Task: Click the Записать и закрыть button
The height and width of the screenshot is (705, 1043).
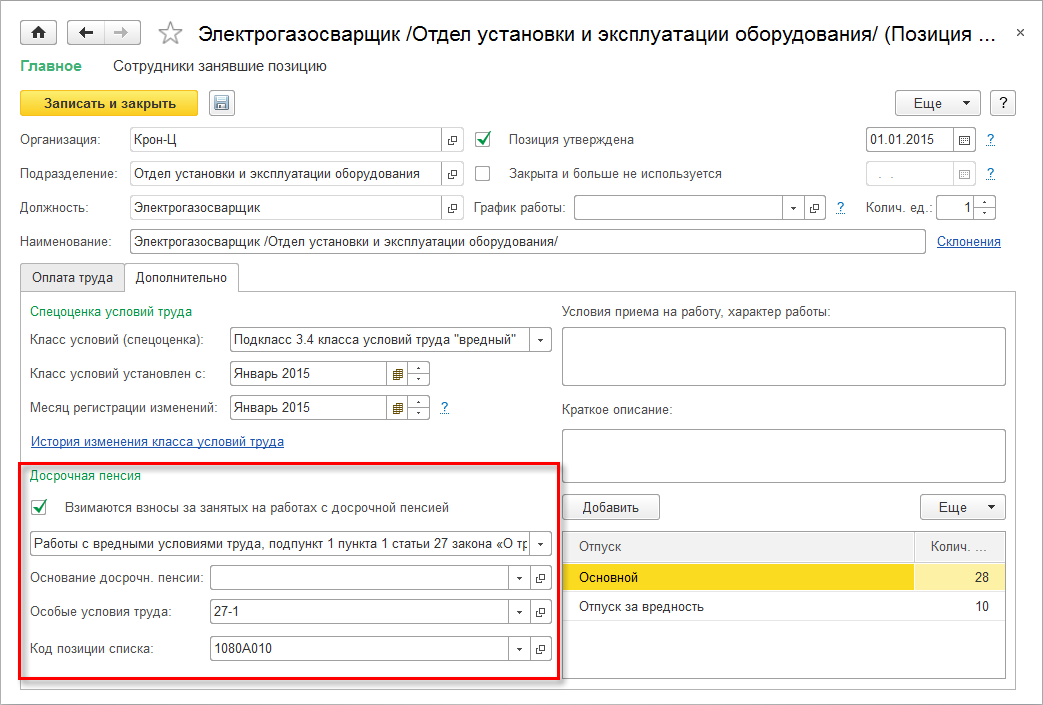Action: point(109,103)
